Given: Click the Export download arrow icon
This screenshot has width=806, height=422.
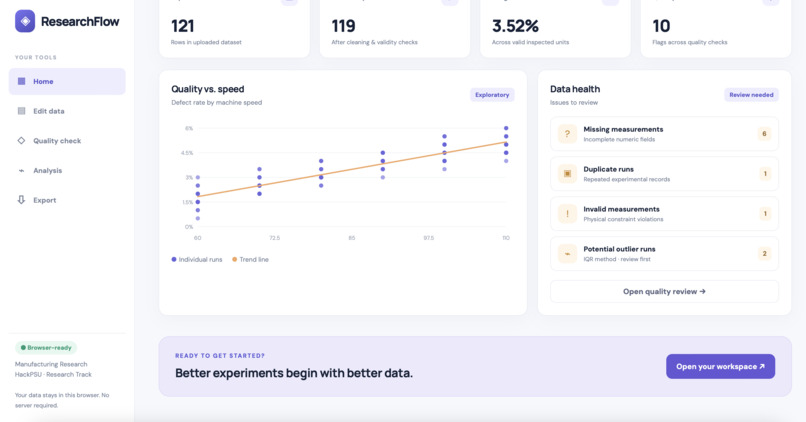Looking at the screenshot, I should click(x=21, y=199).
